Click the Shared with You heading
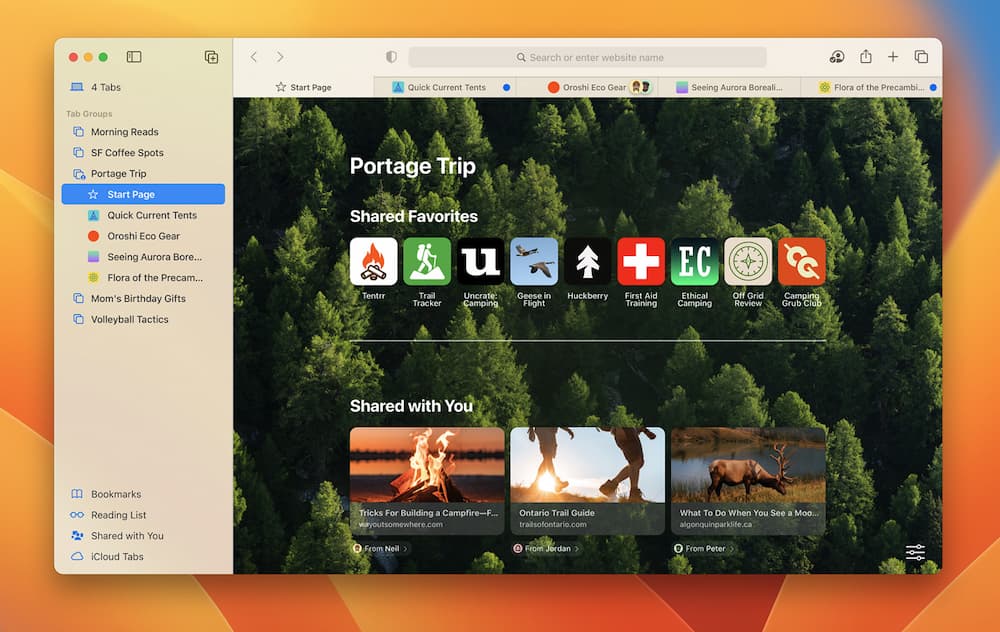This screenshot has width=1000, height=632. (x=411, y=406)
